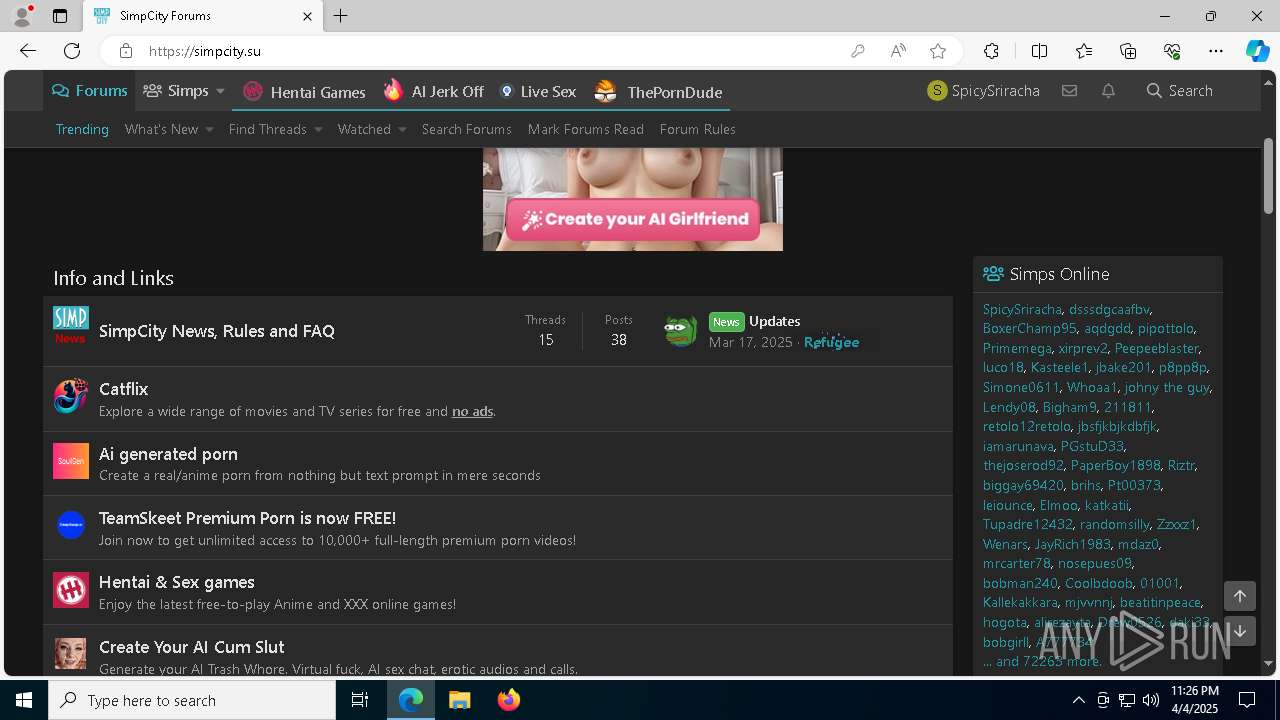Click the SimpCity News forum icon
Screen dimensions: 1280x720
pos(71,325)
